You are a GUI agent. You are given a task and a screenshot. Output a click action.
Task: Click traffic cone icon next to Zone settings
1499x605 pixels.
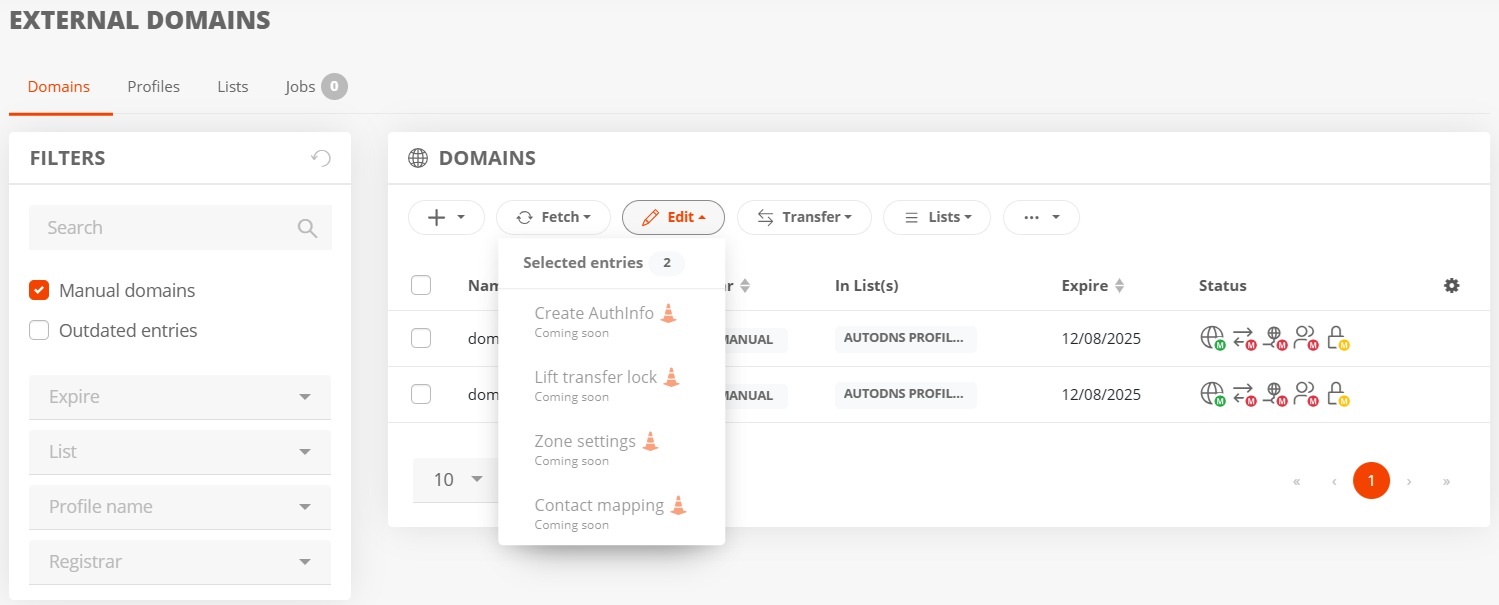650,441
